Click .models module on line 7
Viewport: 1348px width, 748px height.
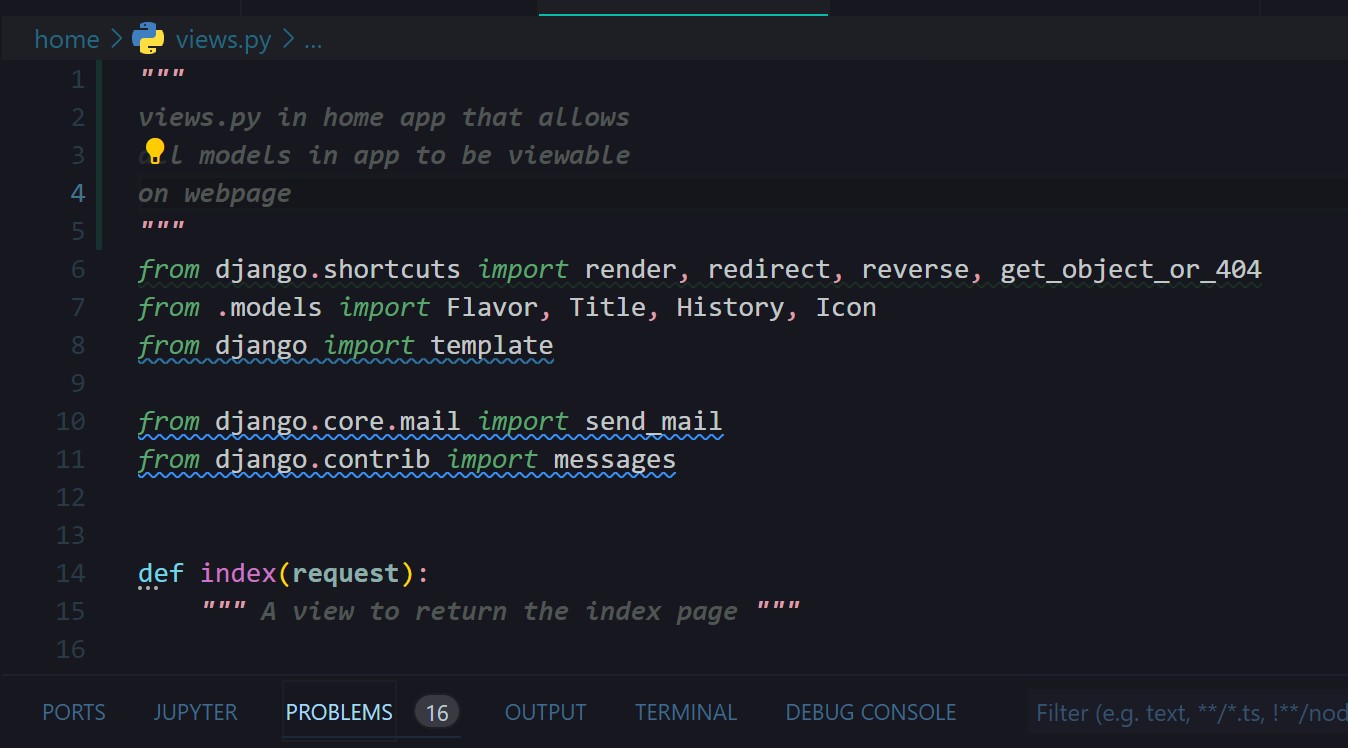pyautogui.click(x=269, y=307)
